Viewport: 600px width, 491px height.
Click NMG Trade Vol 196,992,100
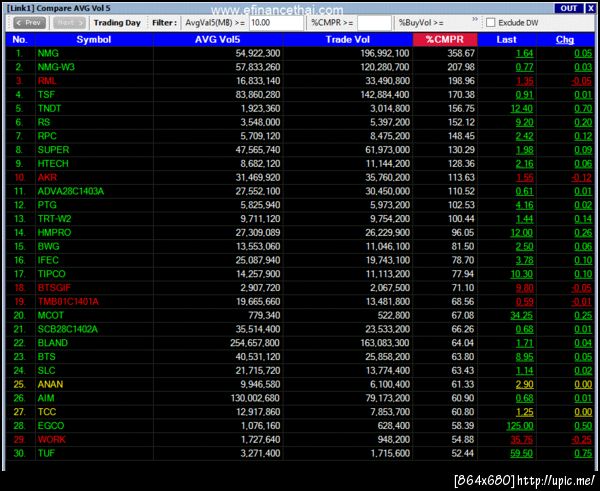point(385,54)
